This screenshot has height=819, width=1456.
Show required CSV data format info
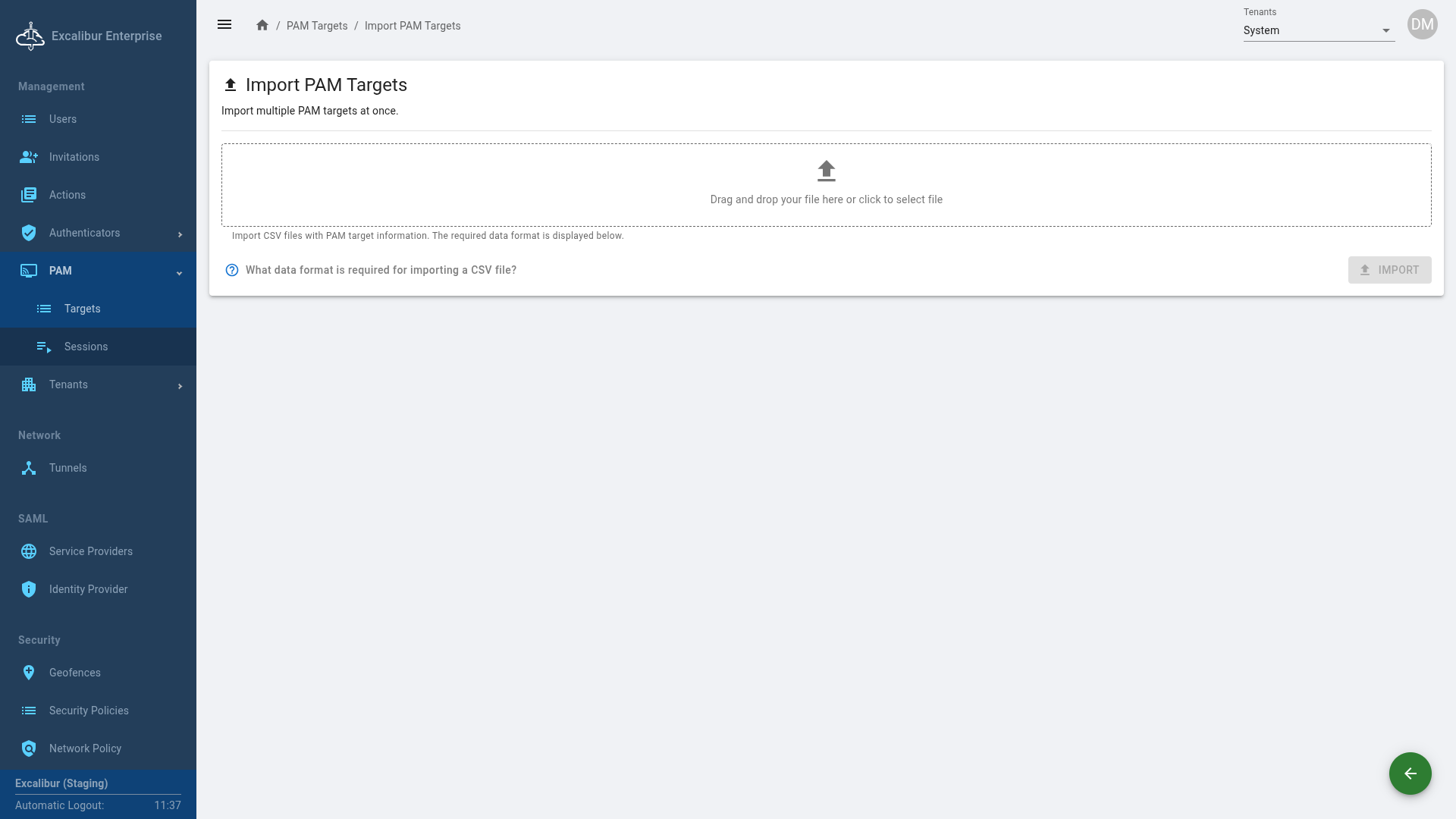pyautogui.click(x=381, y=270)
